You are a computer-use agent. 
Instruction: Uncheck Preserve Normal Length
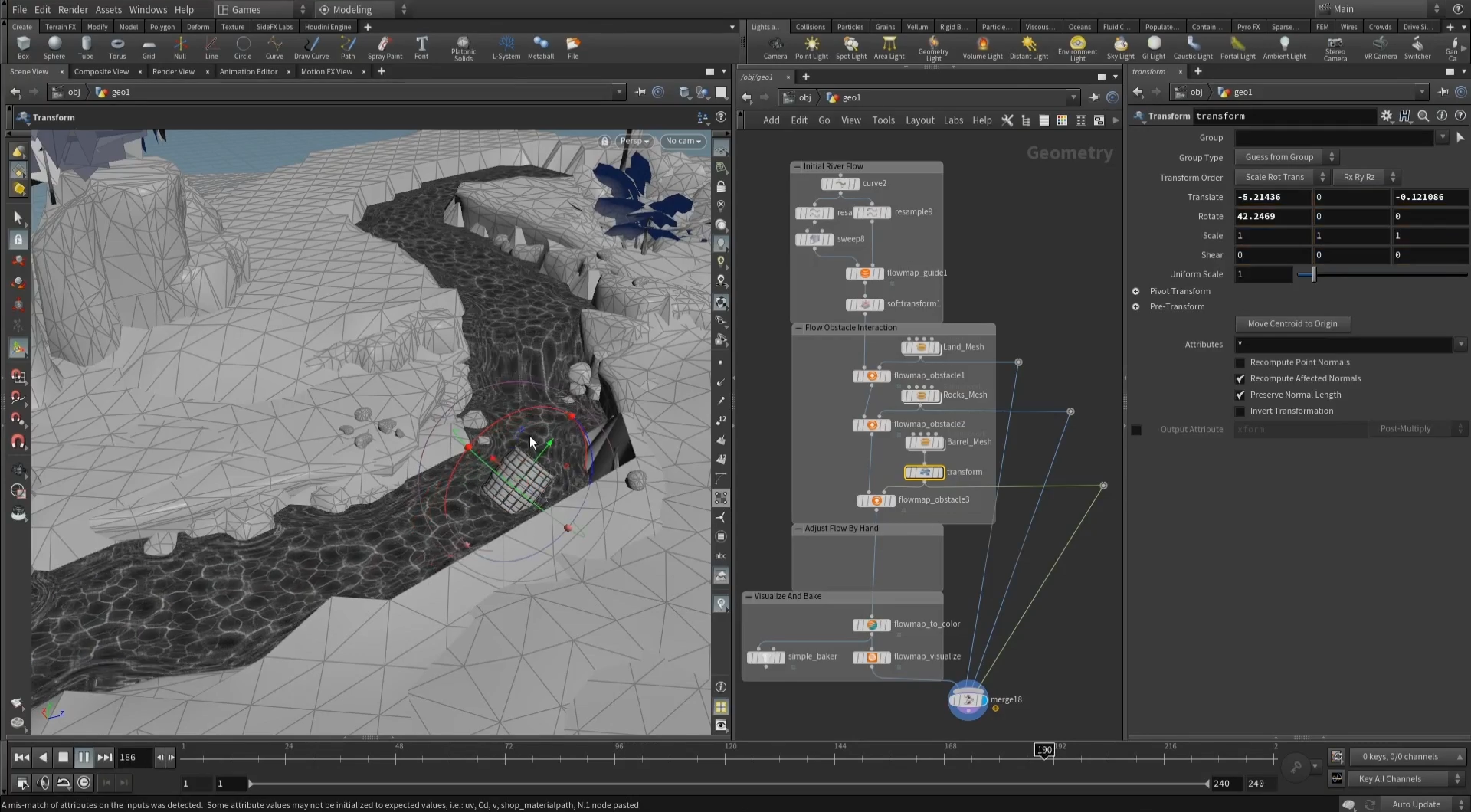tap(1240, 395)
